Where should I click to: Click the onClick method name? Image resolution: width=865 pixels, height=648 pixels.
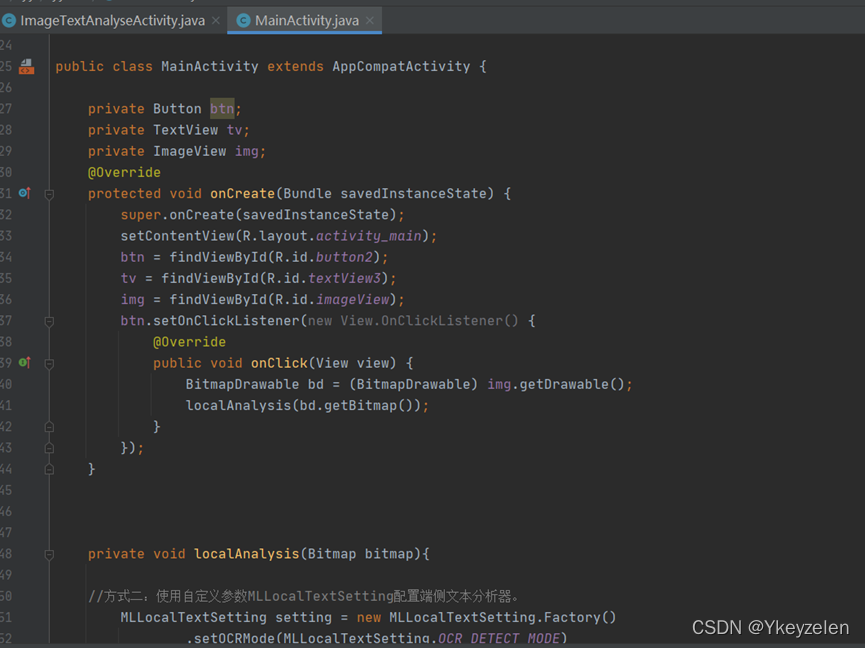(279, 363)
